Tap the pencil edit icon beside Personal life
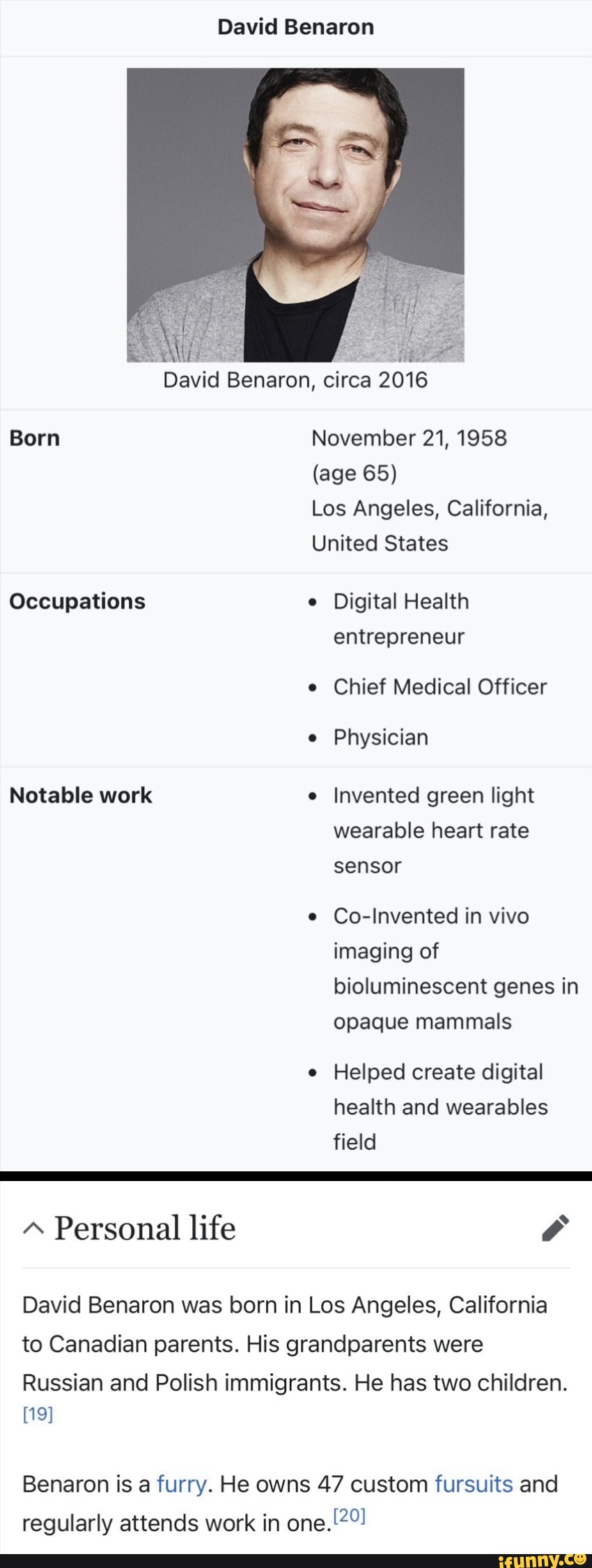Image resolution: width=592 pixels, height=1568 pixels. [x=556, y=1228]
